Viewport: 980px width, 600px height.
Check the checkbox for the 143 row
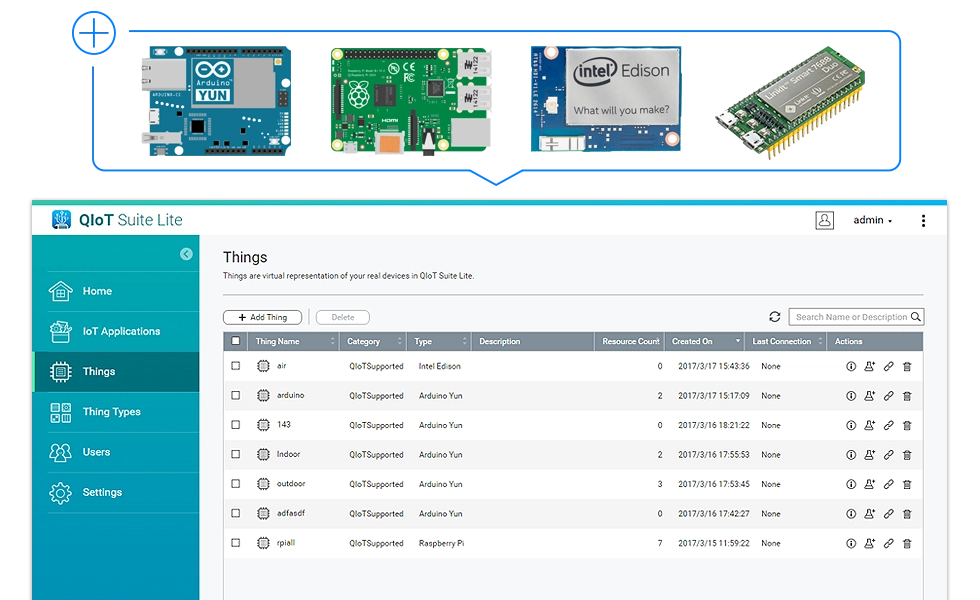coord(236,424)
